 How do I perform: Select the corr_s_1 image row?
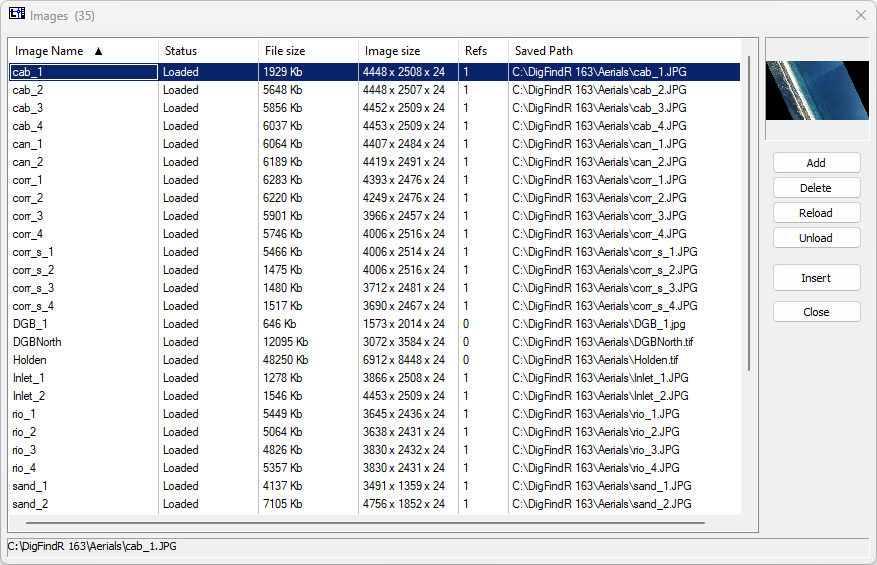tap(375, 252)
